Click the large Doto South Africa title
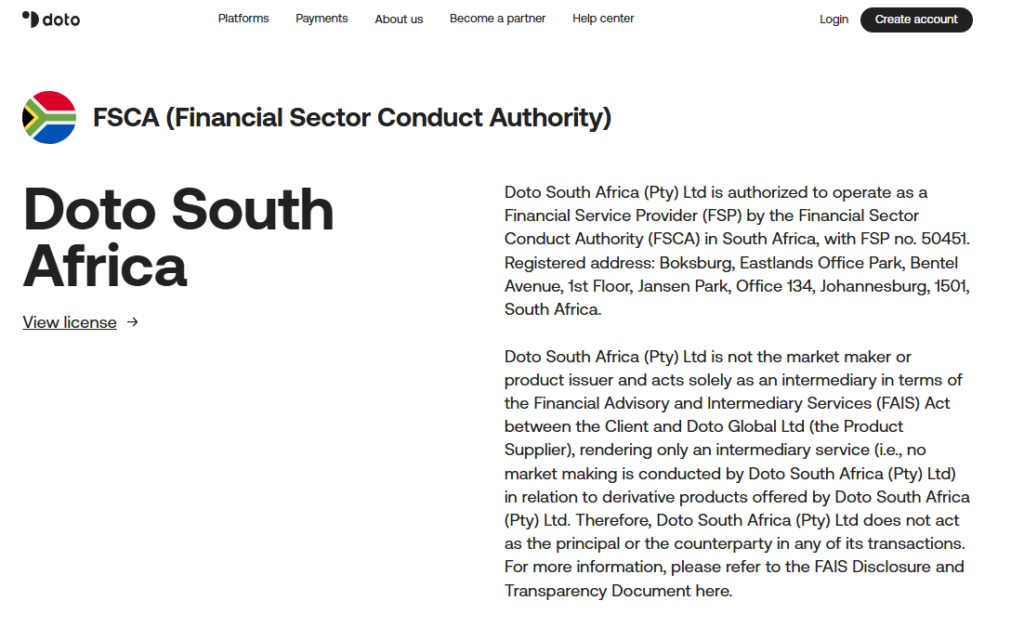This screenshot has width=1024, height=627. click(178, 236)
